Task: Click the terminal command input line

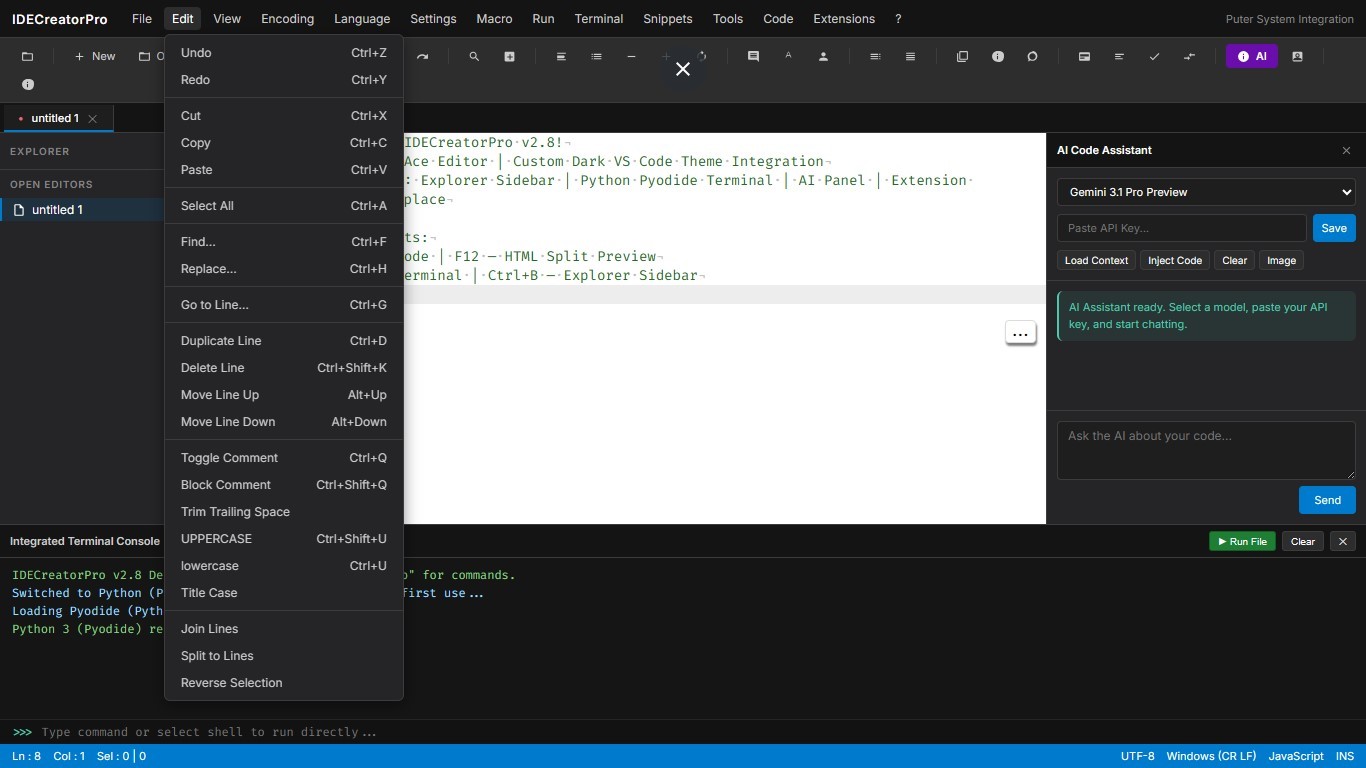Action: [x=700, y=732]
